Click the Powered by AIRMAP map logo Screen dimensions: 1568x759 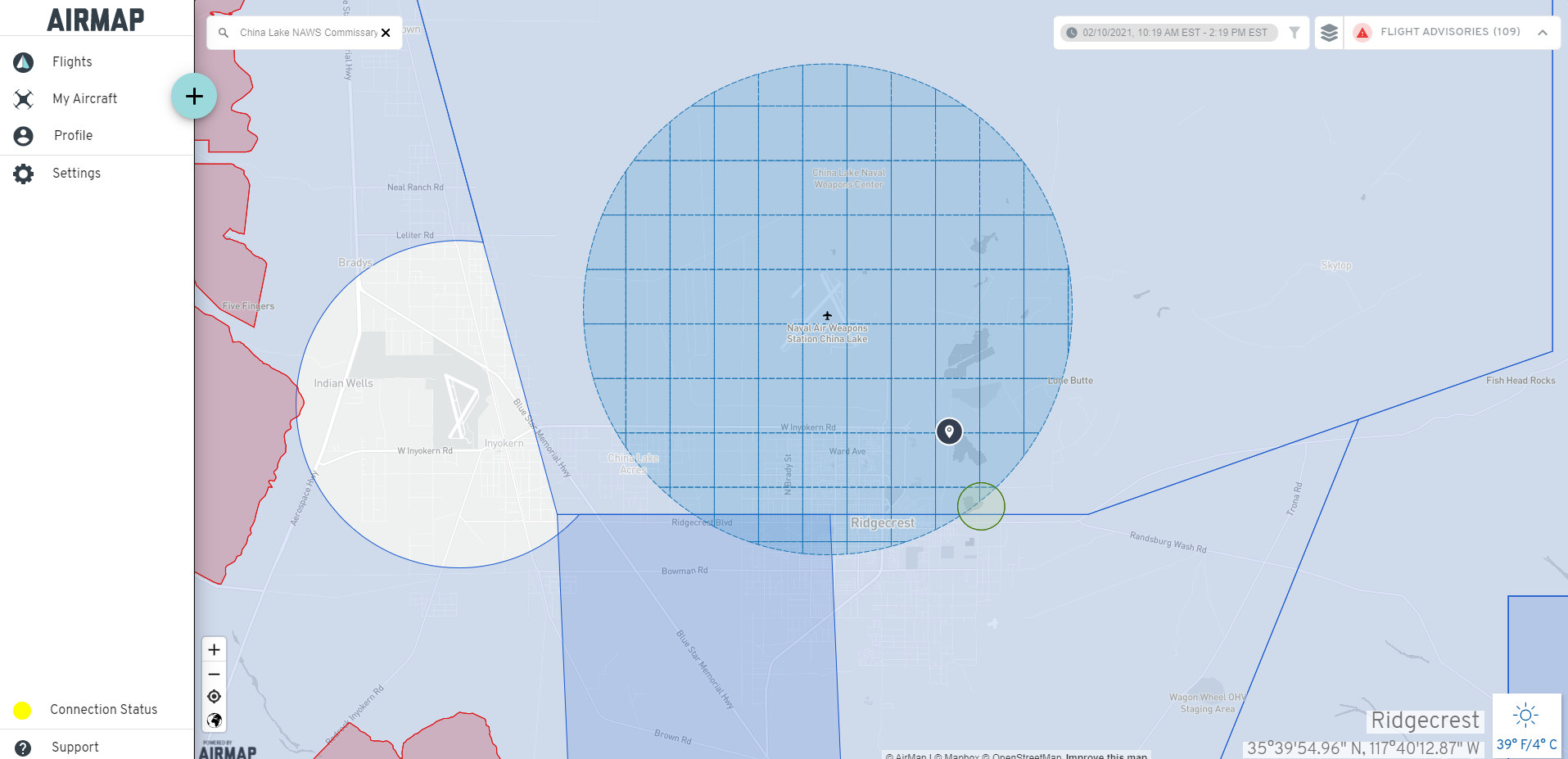pyautogui.click(x=228, y=749)
